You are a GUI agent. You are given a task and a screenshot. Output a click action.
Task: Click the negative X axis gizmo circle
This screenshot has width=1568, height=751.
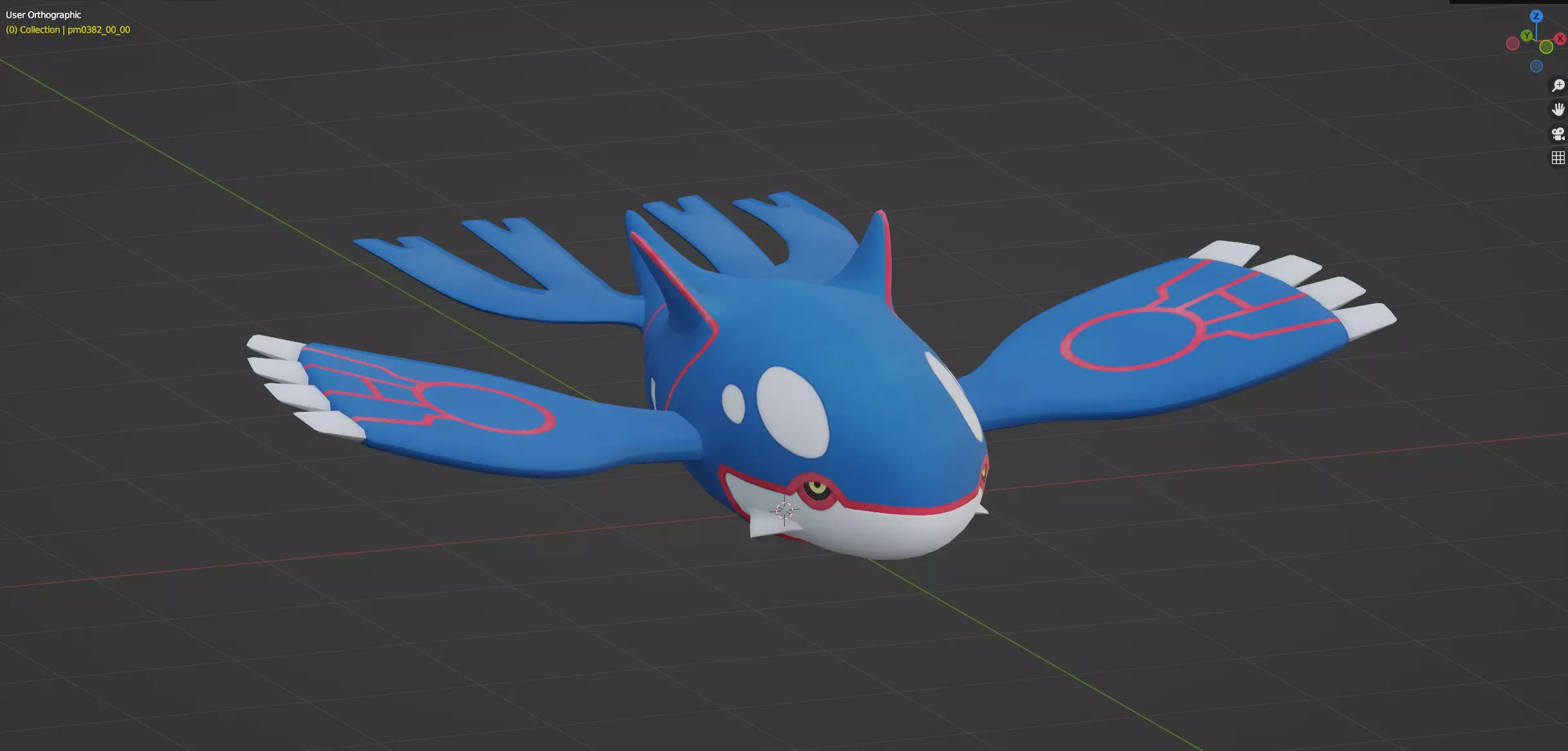1513,44
